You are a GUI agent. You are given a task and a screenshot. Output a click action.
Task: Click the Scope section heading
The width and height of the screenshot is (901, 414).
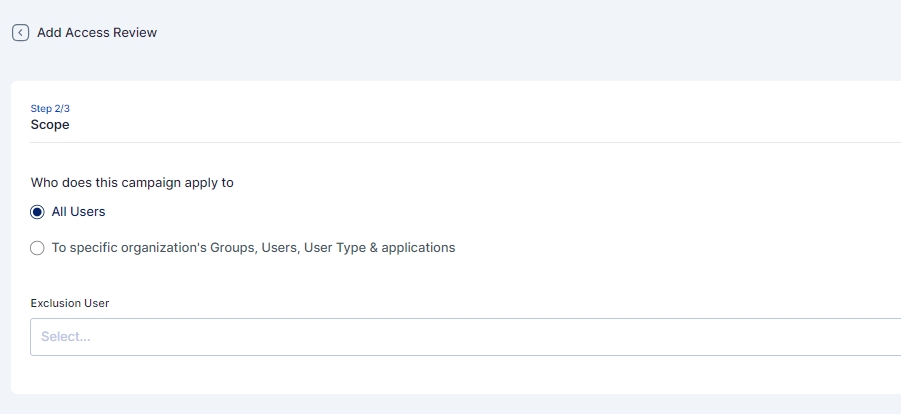[x=50, y=125]
